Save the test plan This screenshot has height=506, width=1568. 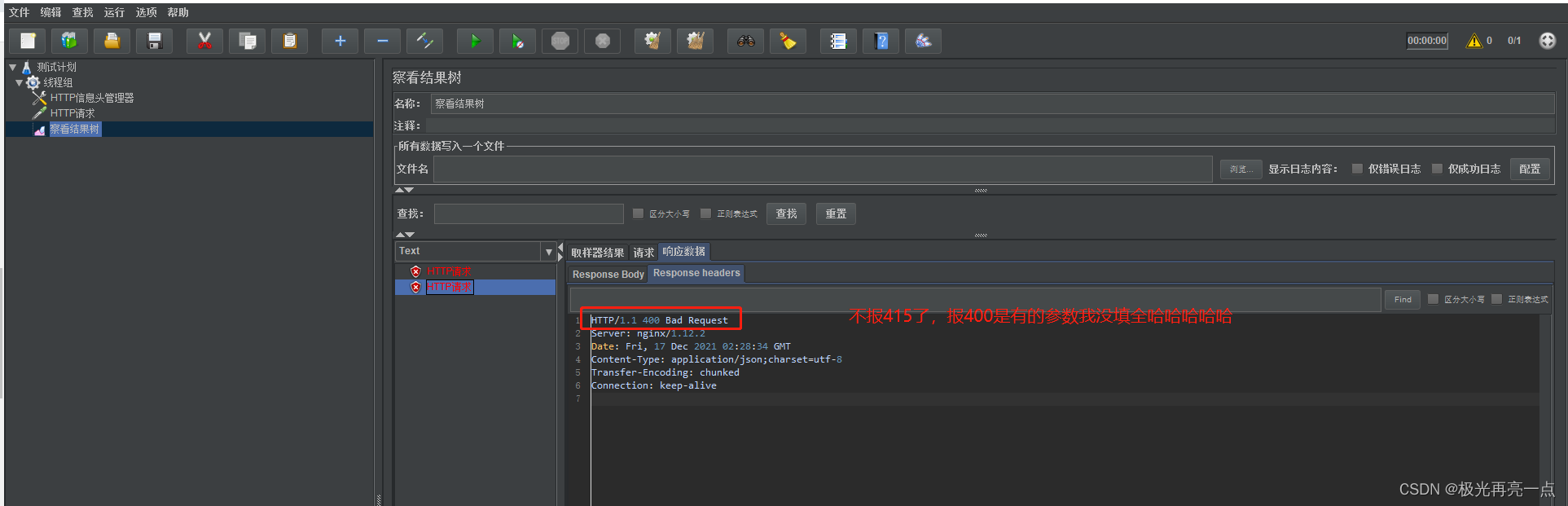point(155,41)
